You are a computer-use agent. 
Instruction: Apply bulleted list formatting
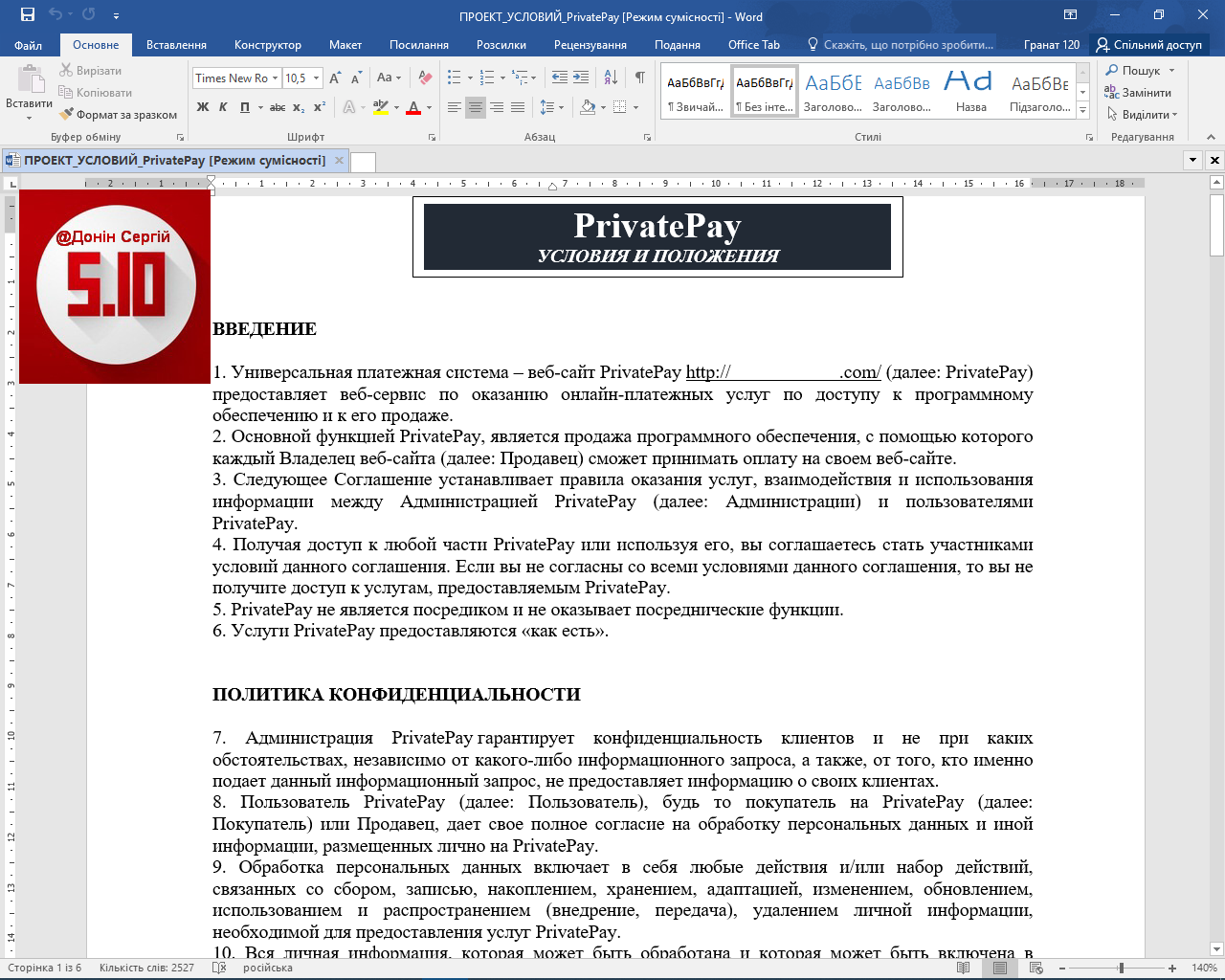coord(455,78)
